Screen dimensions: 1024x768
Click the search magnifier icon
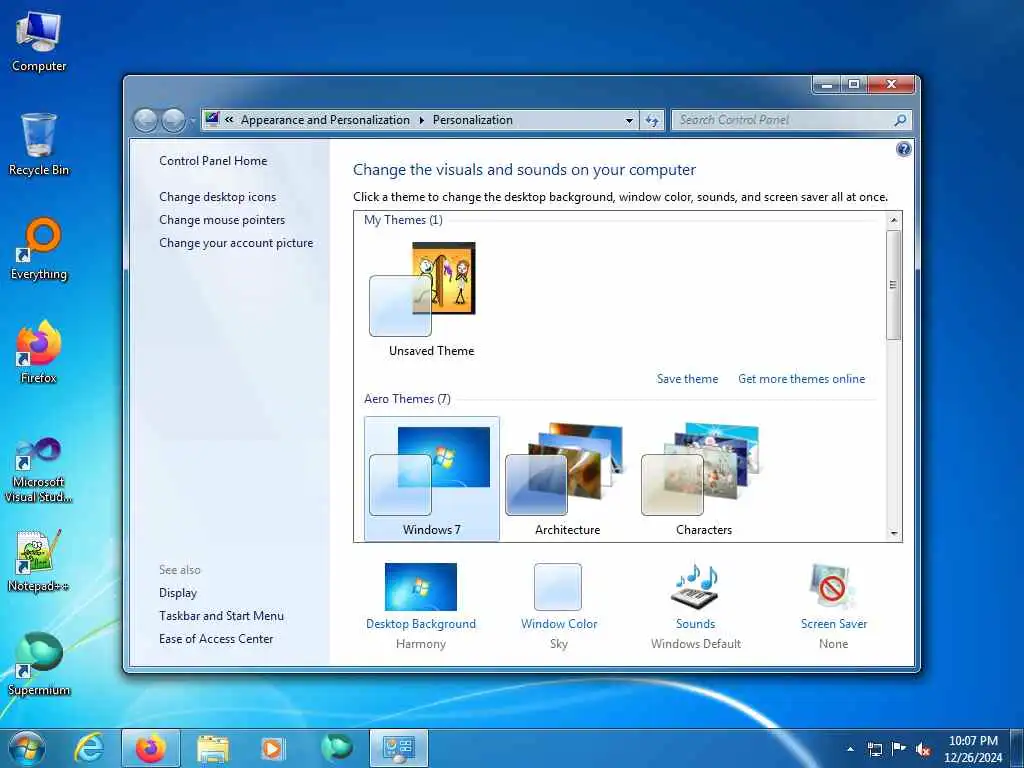pyautogui.click(x=900, y=120)
